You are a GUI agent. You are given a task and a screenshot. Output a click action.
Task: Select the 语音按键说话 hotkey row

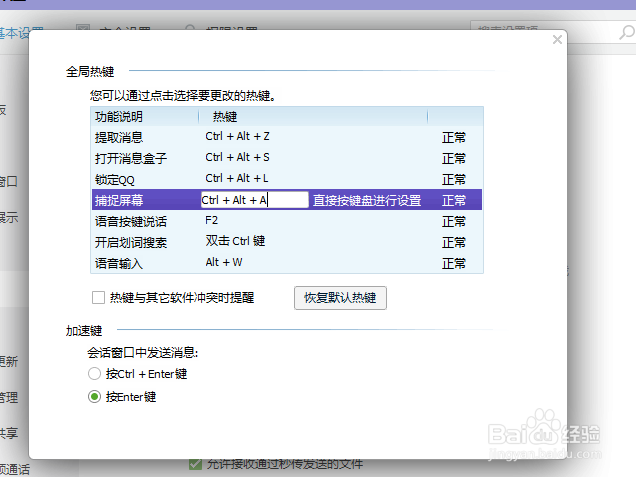[287, 221]
